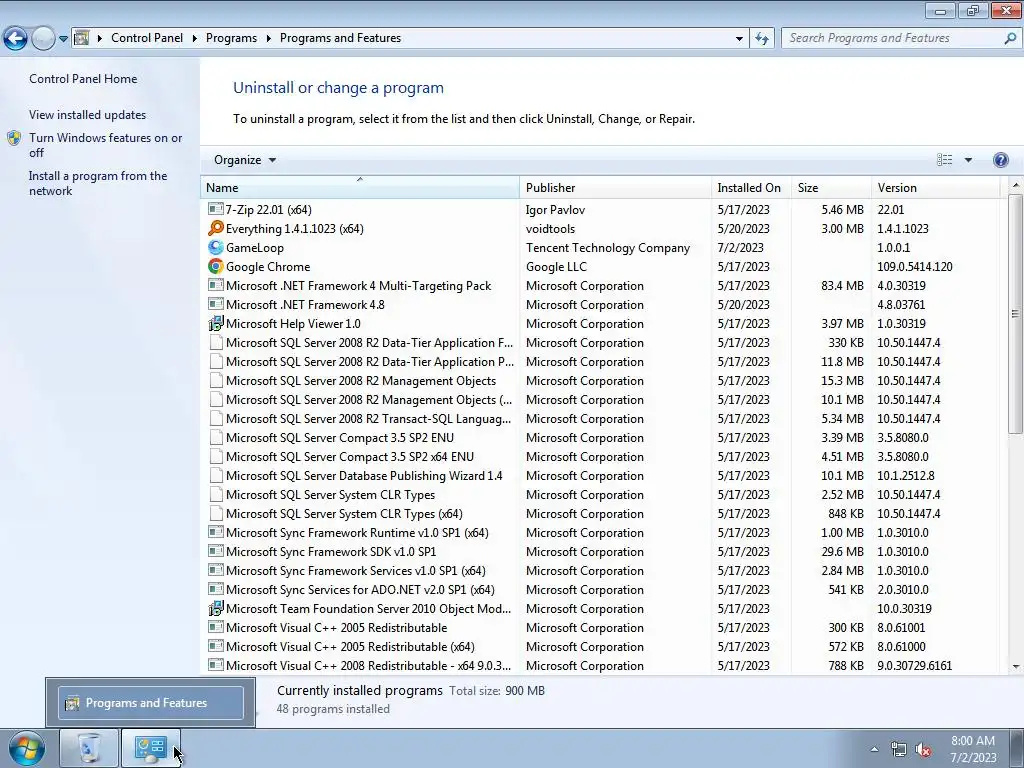Click the Google Chrome icon in list
Image resolution: width=1024 pixels, height=768 pixels.
216,266
